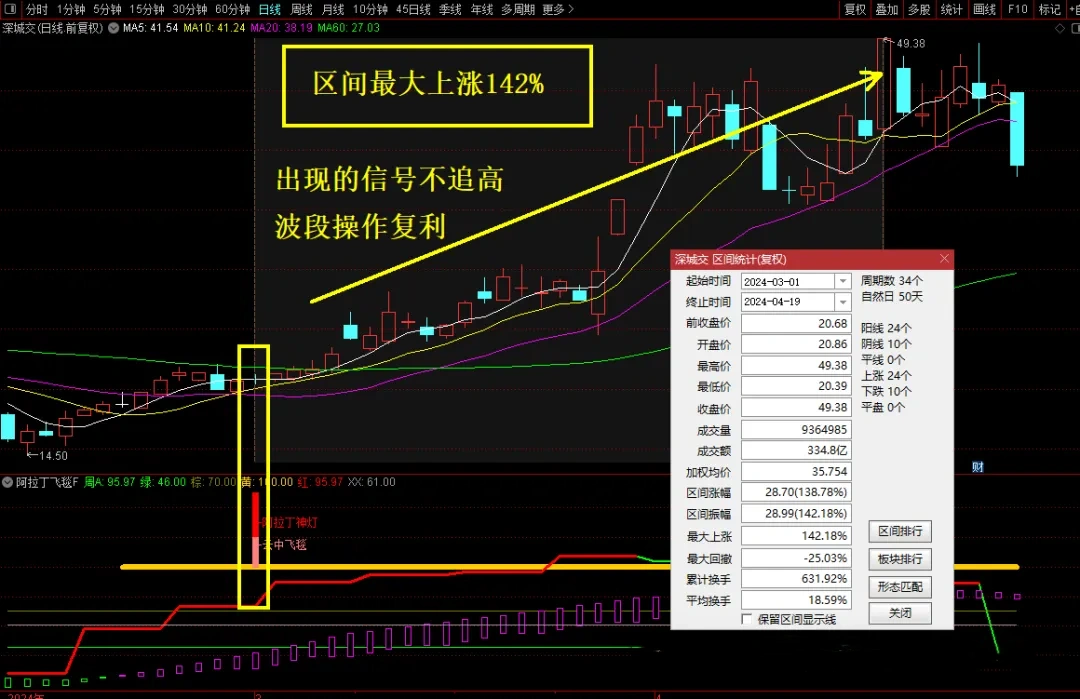1080x699 pixels.
Task: Expand the 终止时间 date dropdown
Action: click(x=843, y=302)
